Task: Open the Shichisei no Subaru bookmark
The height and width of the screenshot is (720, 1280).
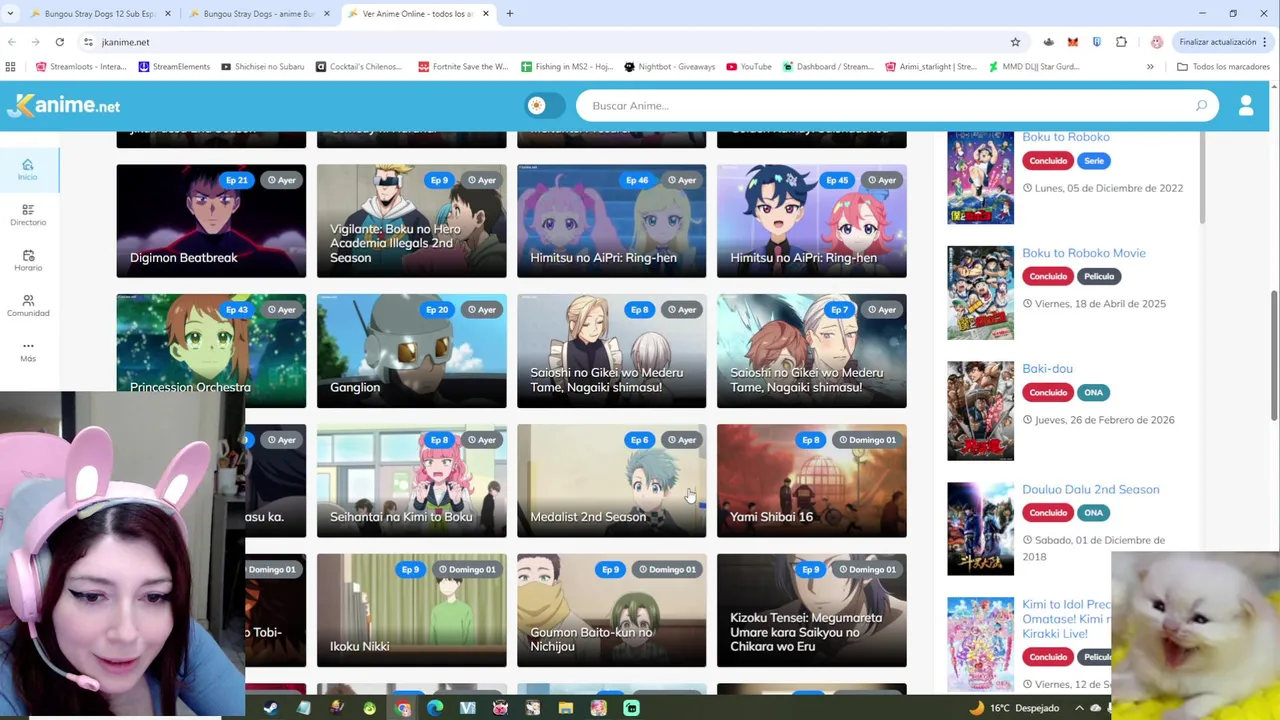Action: point(262,67)
